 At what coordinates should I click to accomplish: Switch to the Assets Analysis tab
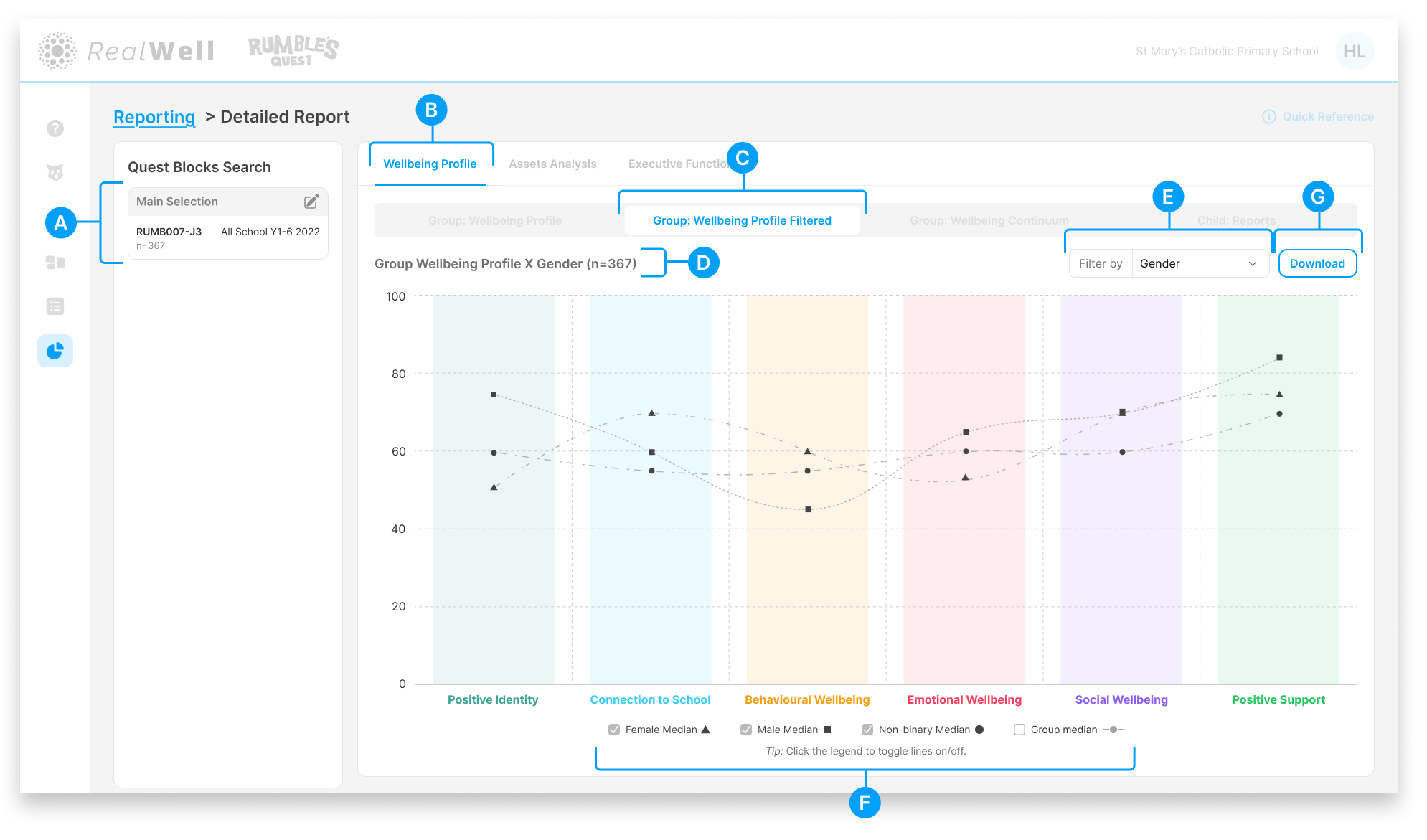pyautogui.click(x=552, y=164)
